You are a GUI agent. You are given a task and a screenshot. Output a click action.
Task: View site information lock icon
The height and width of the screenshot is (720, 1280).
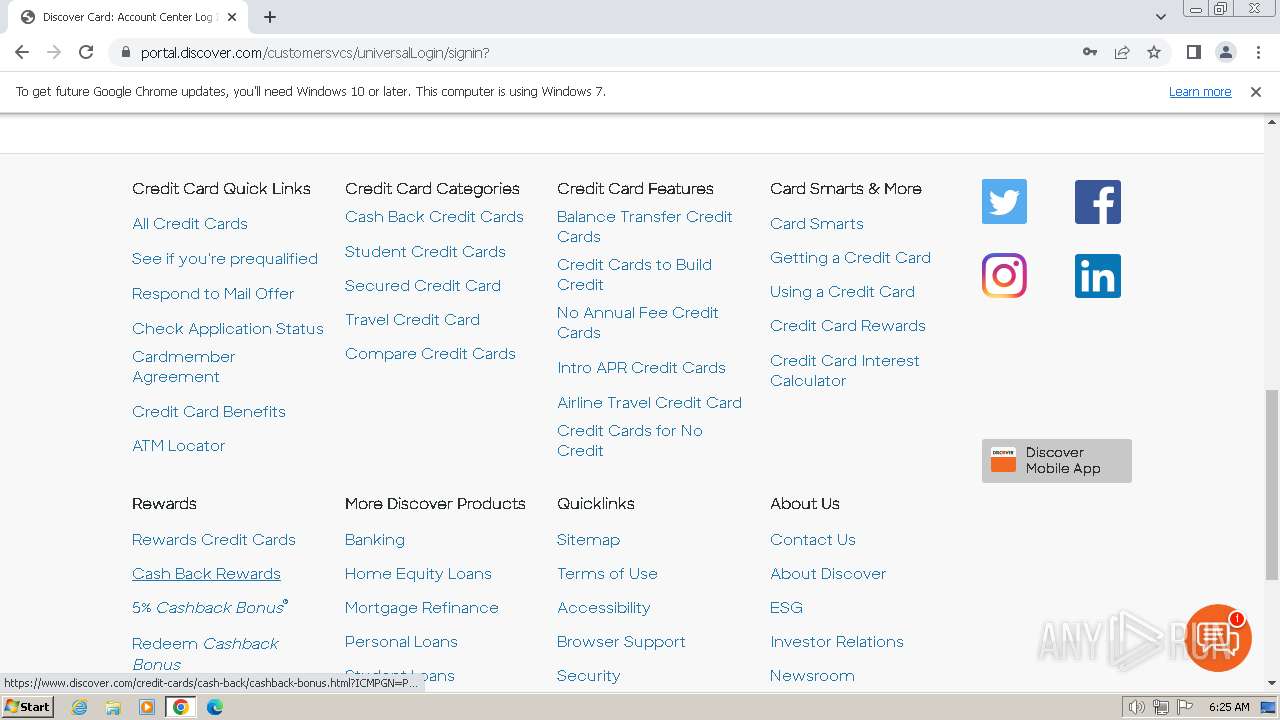coord(125,52)
